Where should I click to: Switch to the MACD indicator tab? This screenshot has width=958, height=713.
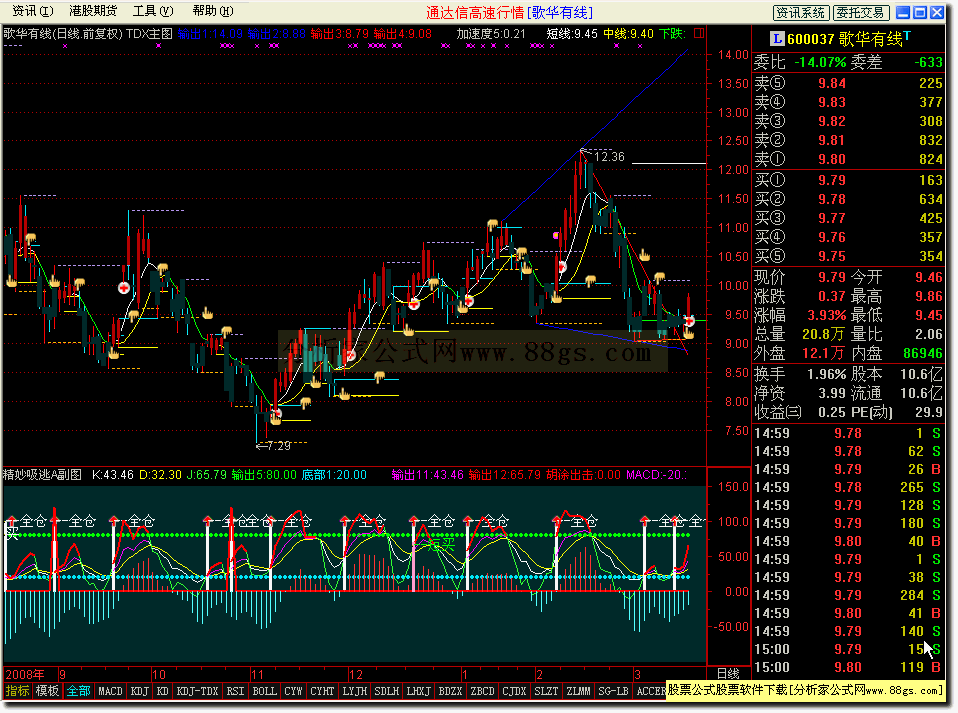coord(111,691)
